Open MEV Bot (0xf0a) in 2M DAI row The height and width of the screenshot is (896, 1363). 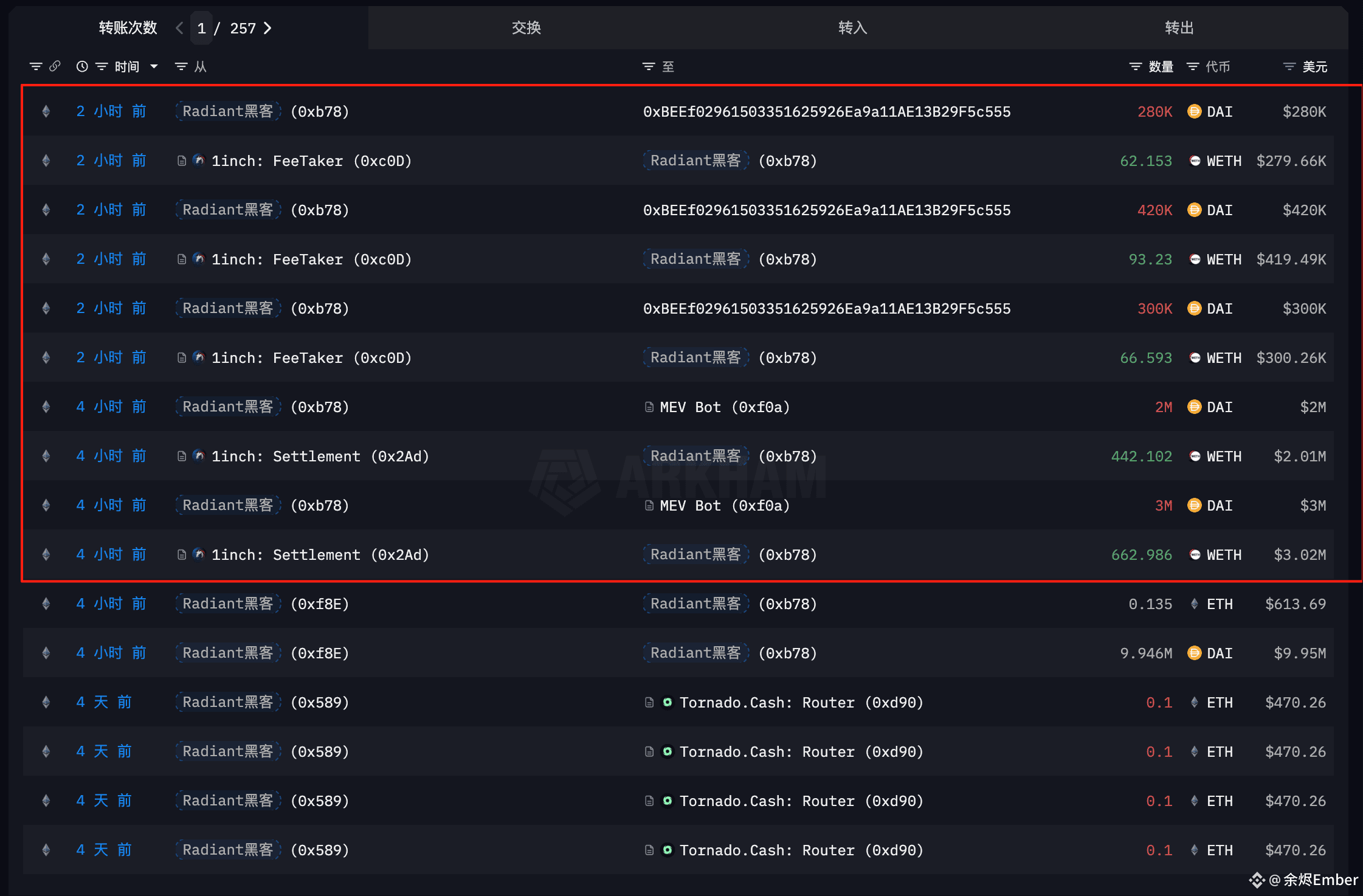(724, 407)
